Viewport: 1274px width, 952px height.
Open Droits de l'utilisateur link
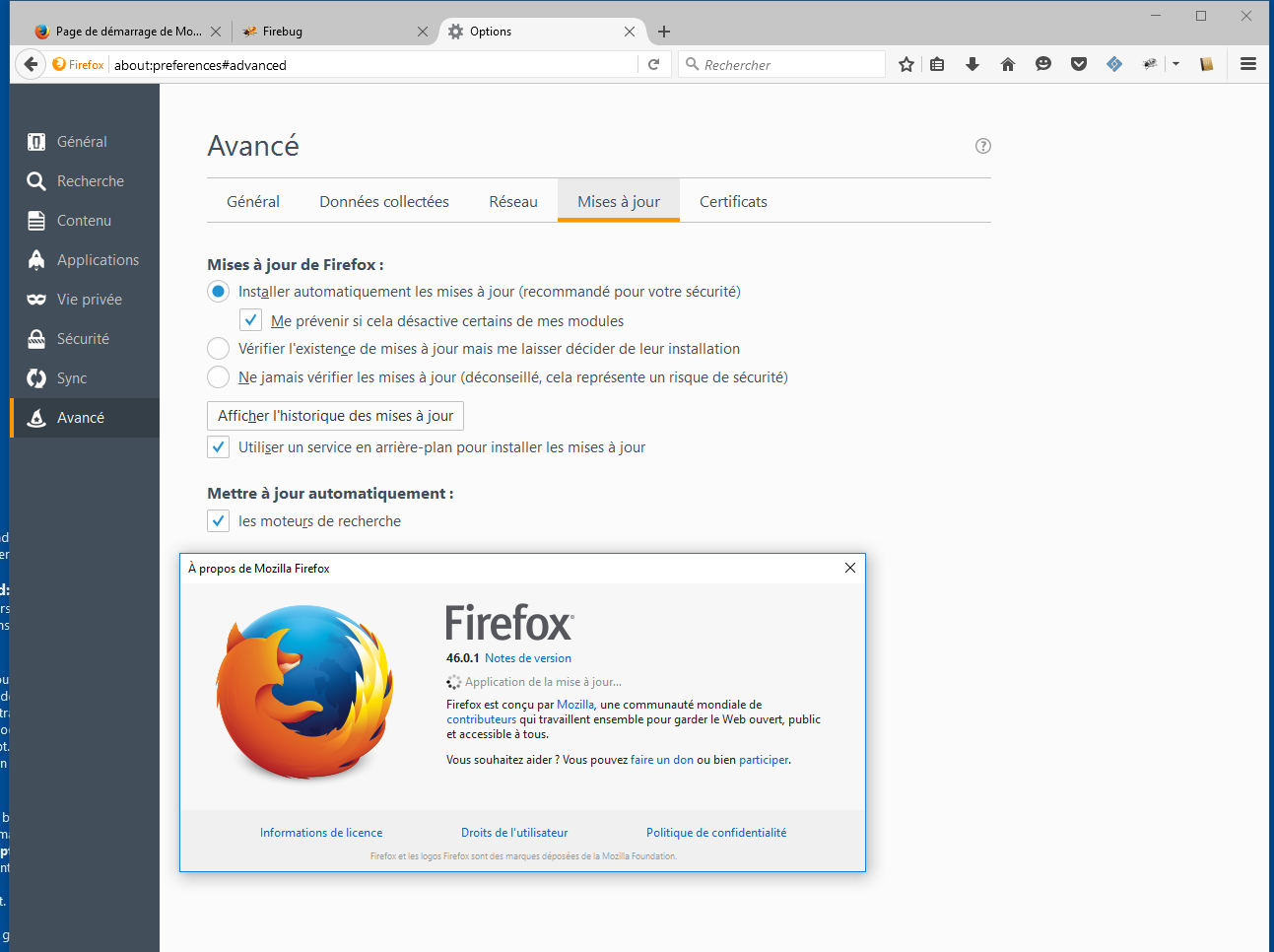click(x=514, y=833)
